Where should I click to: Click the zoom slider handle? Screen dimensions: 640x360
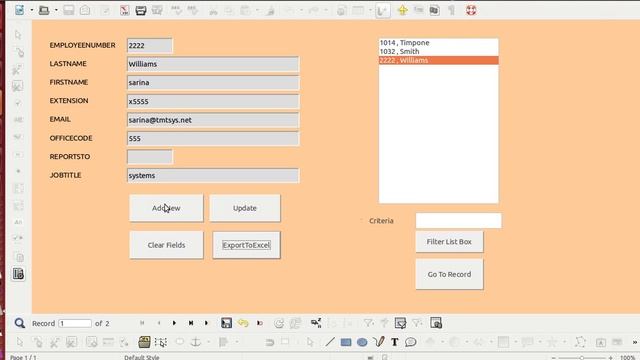click(582, 358)
